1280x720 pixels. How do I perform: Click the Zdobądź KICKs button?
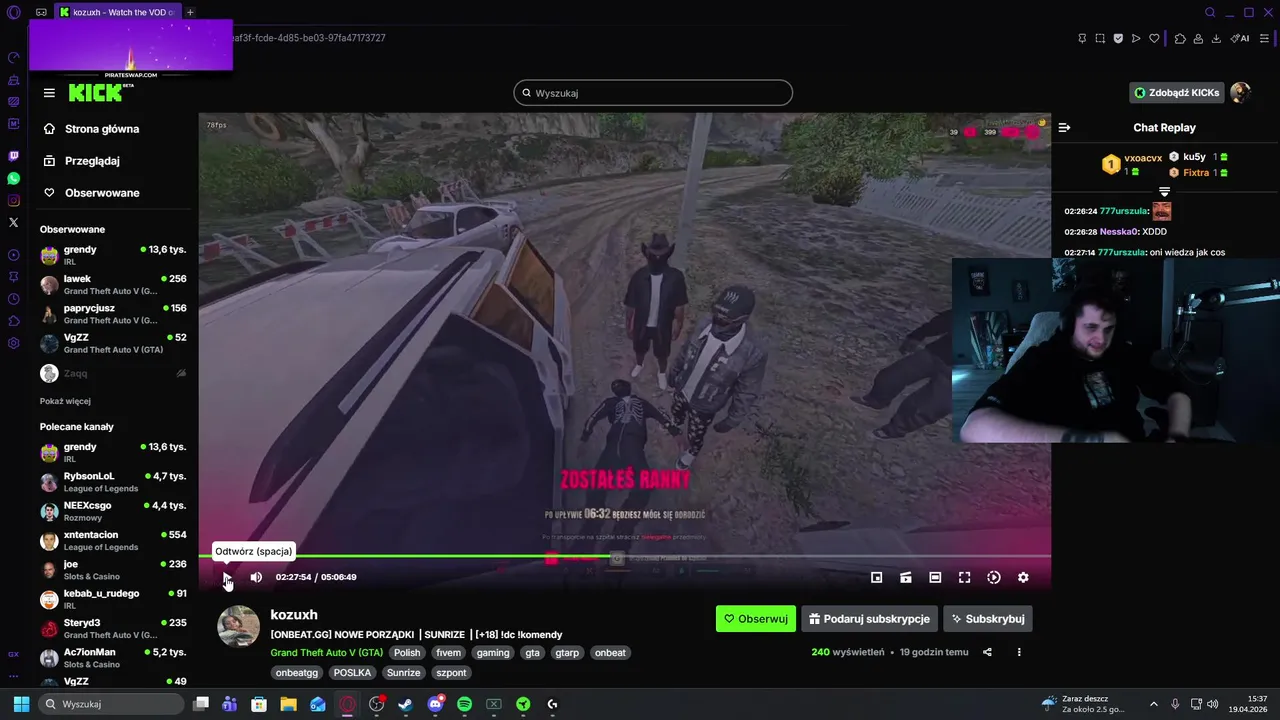click(x=1176, y=93)
